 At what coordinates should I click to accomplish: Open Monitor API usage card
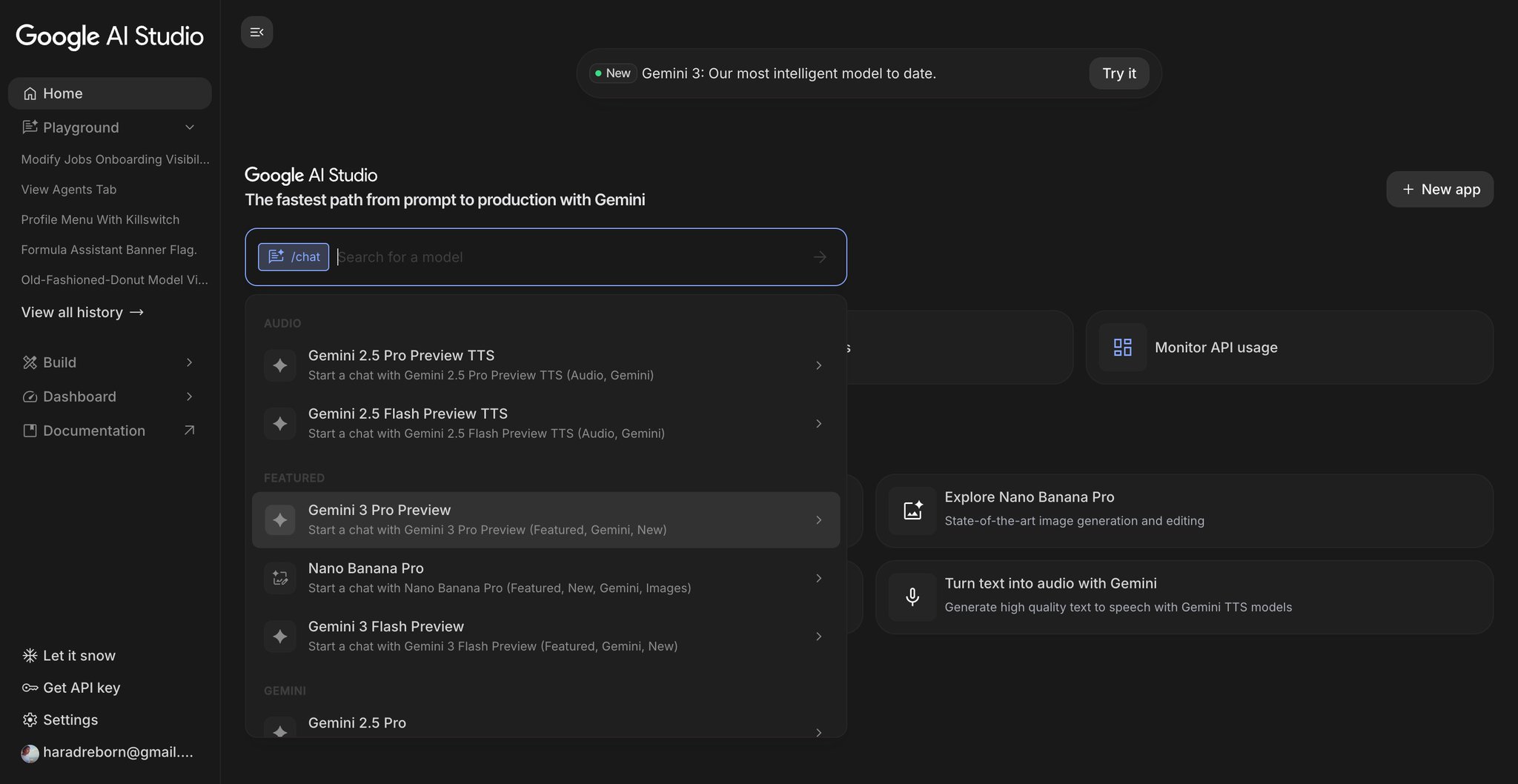[x=1289, y=347]
